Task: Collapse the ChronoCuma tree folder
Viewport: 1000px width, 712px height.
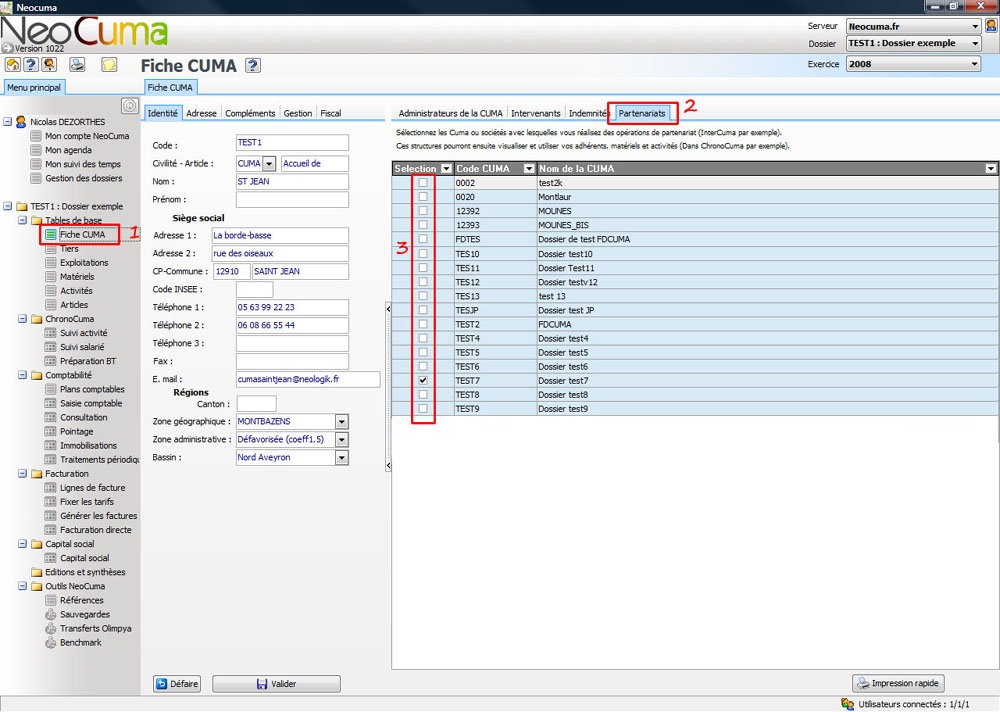Action: (22, 319)
